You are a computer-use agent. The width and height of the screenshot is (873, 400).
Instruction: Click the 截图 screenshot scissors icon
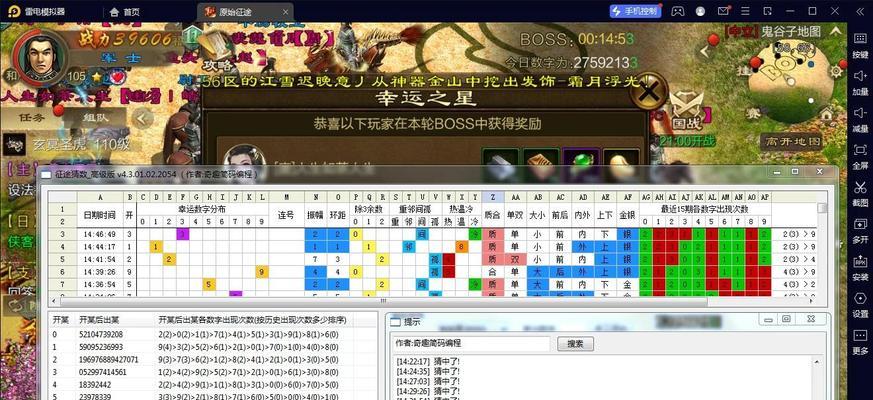click(860, 192)
